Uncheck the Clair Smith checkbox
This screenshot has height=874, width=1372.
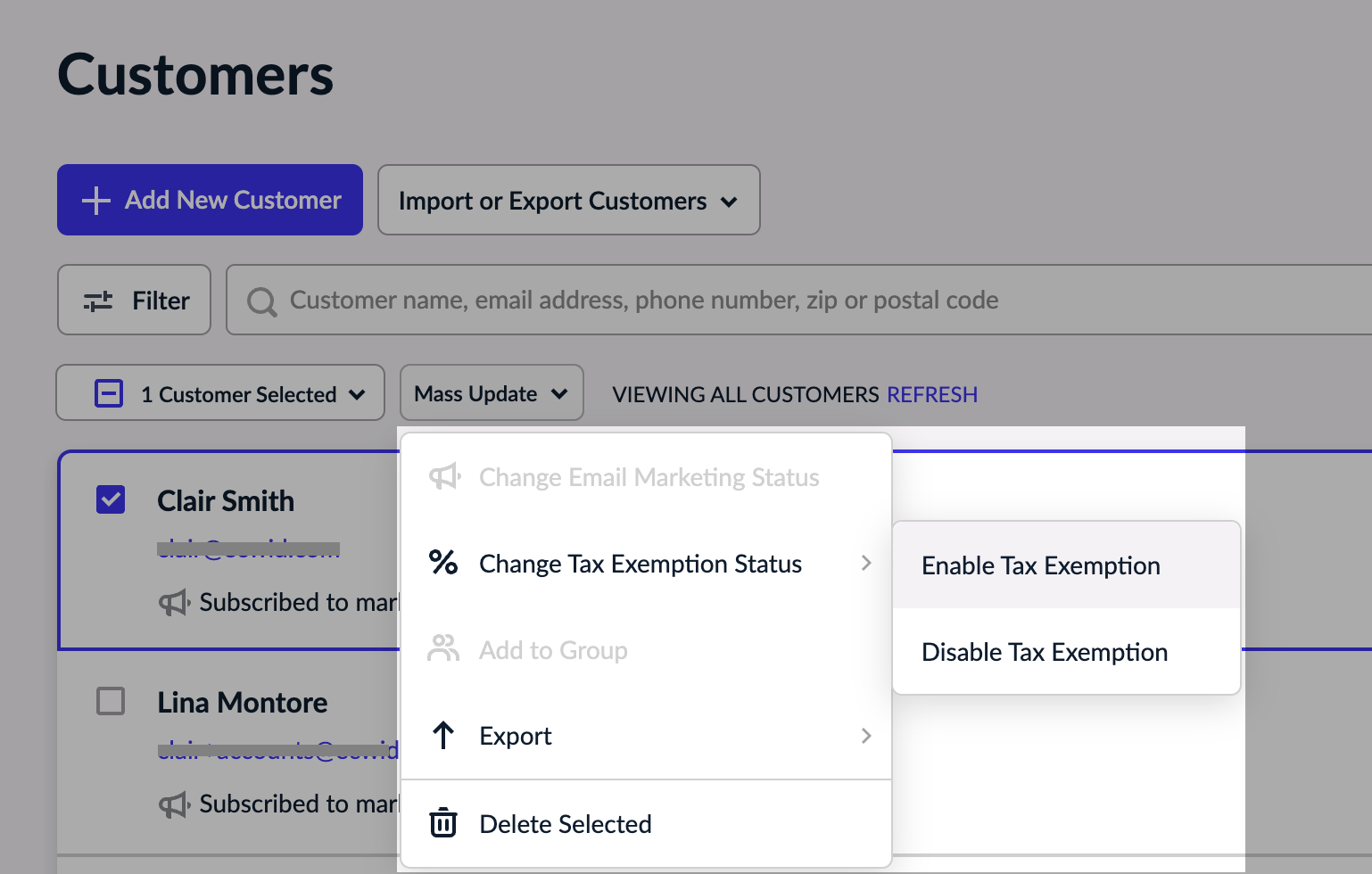tap(111, 499)
